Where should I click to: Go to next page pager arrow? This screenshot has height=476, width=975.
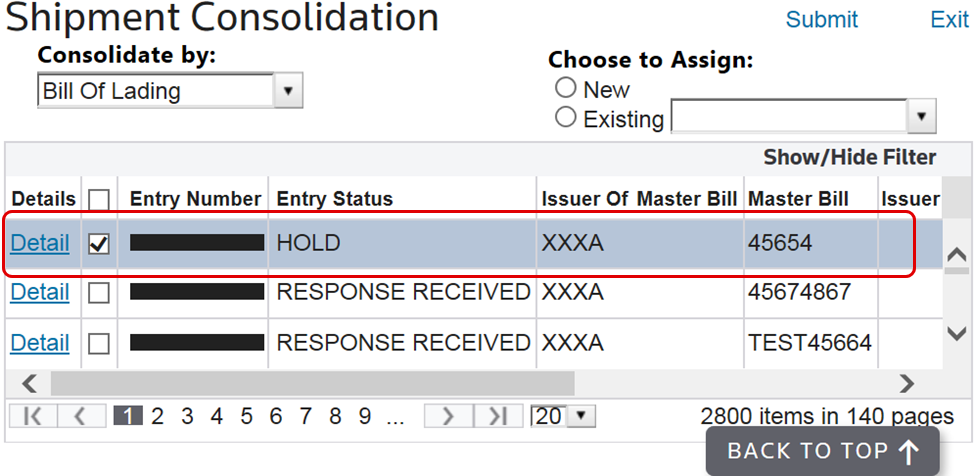(x=448, y=416)
